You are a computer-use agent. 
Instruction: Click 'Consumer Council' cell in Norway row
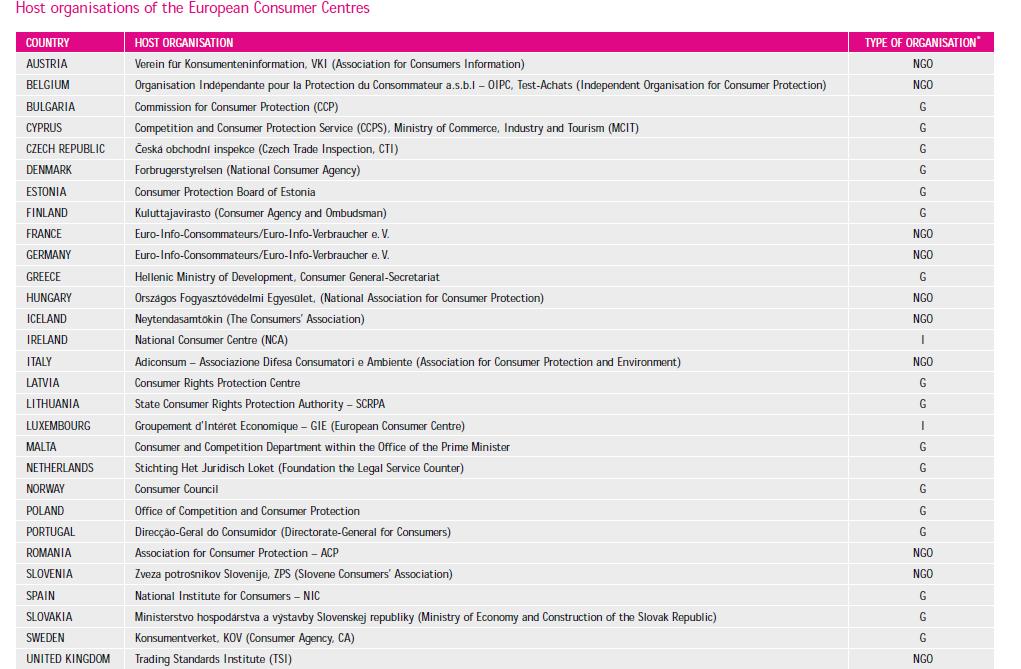[x=486, y=489]
